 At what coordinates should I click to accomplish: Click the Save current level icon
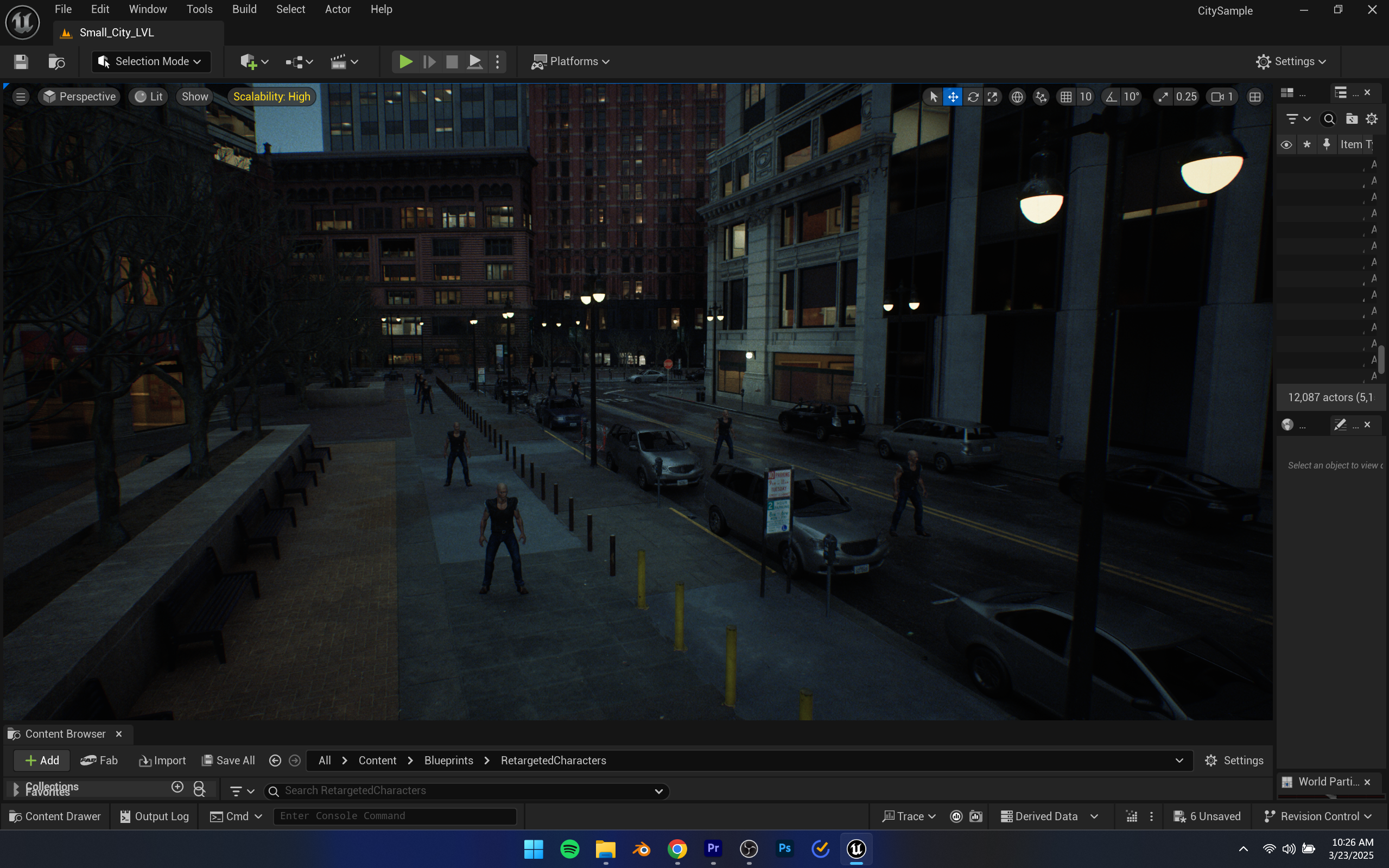pos(21,61)
